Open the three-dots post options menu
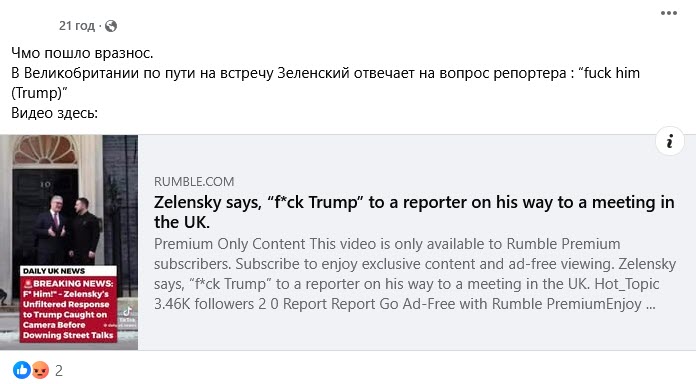The width and height of the screenshot is (696, 384). (668, 13)
